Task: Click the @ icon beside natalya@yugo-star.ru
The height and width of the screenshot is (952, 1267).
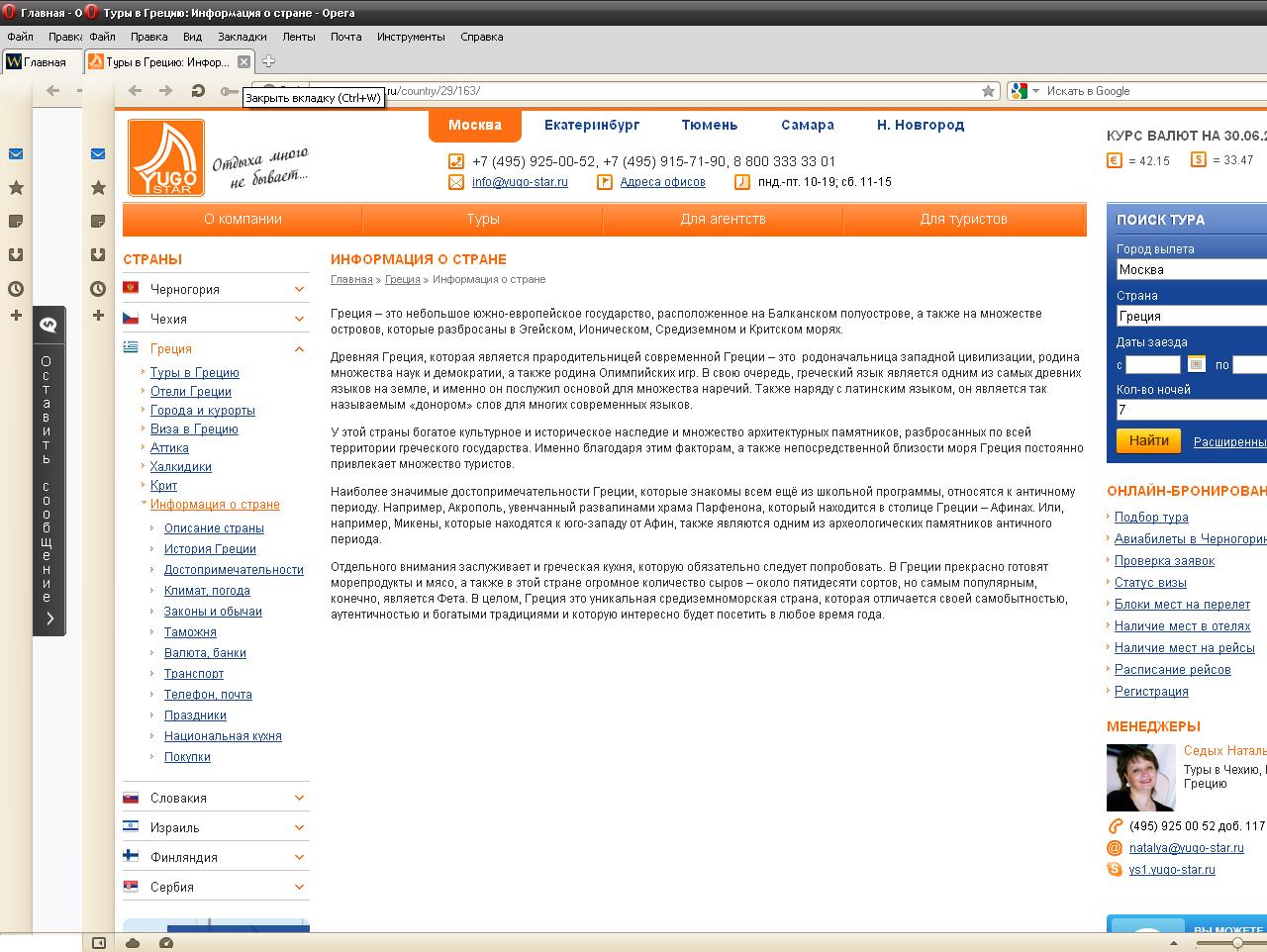Action: pyautogui.click(x=1115, y=848)
